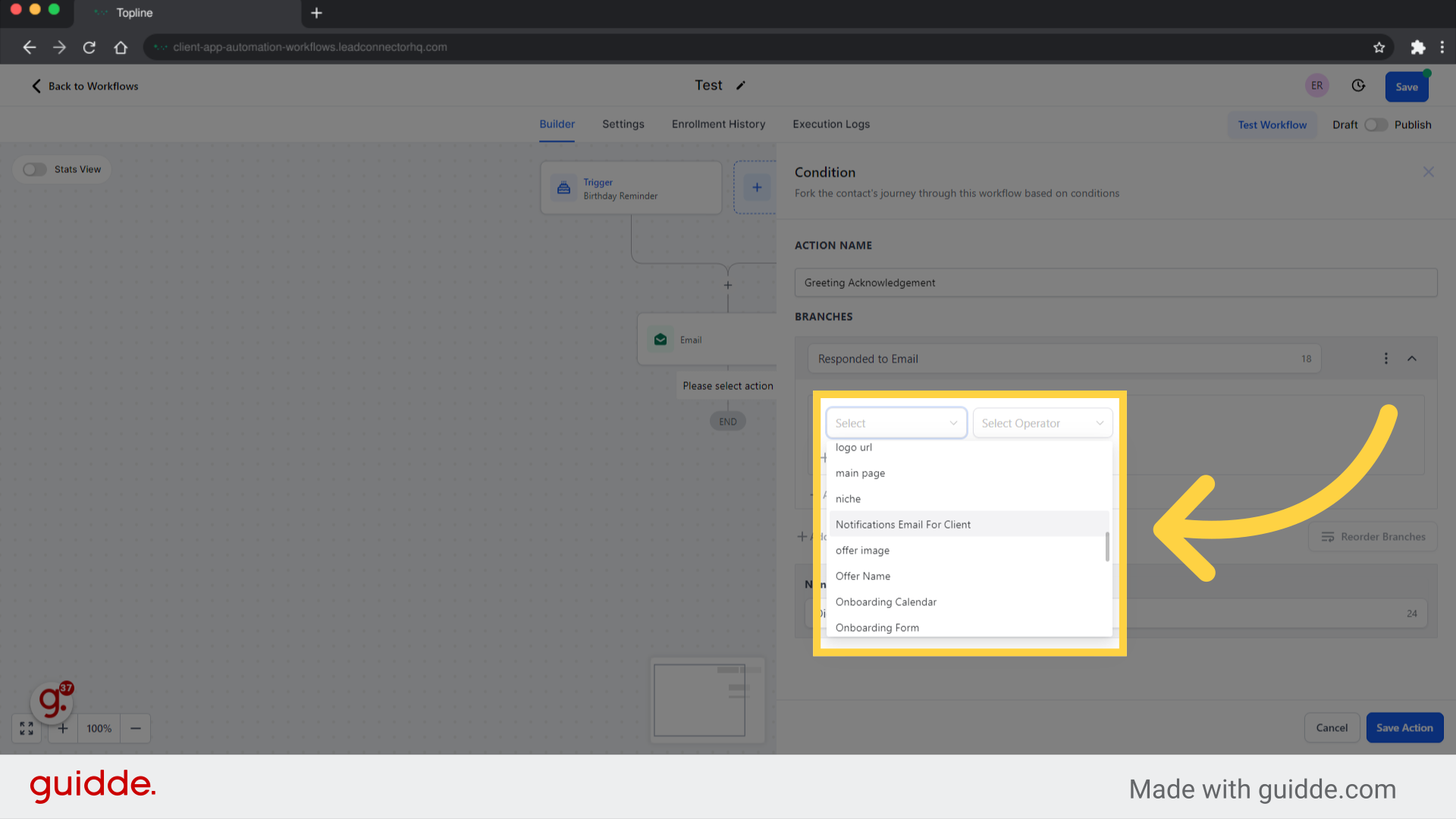
Task: Go back using the Back to Workflows arrow
Action: point(36,86)
